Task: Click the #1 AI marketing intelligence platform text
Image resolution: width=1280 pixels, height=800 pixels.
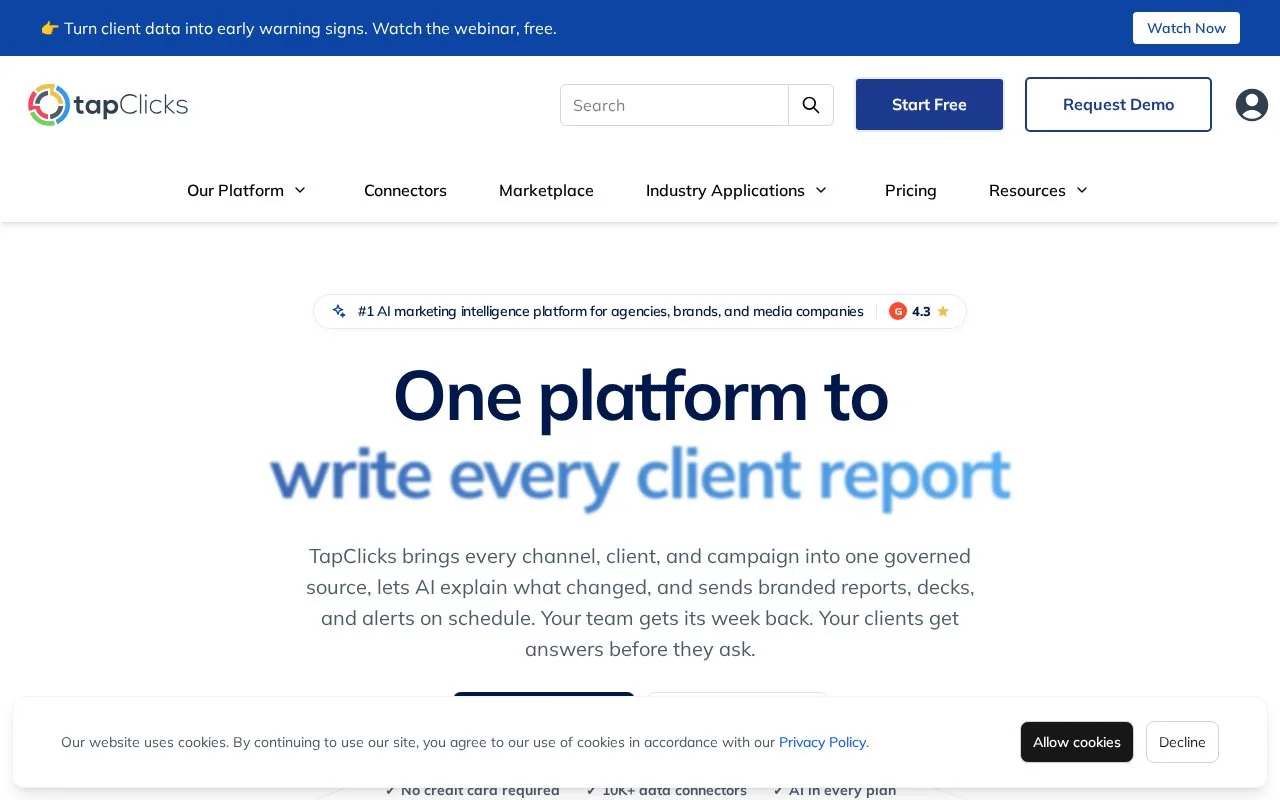Action: 611,311
